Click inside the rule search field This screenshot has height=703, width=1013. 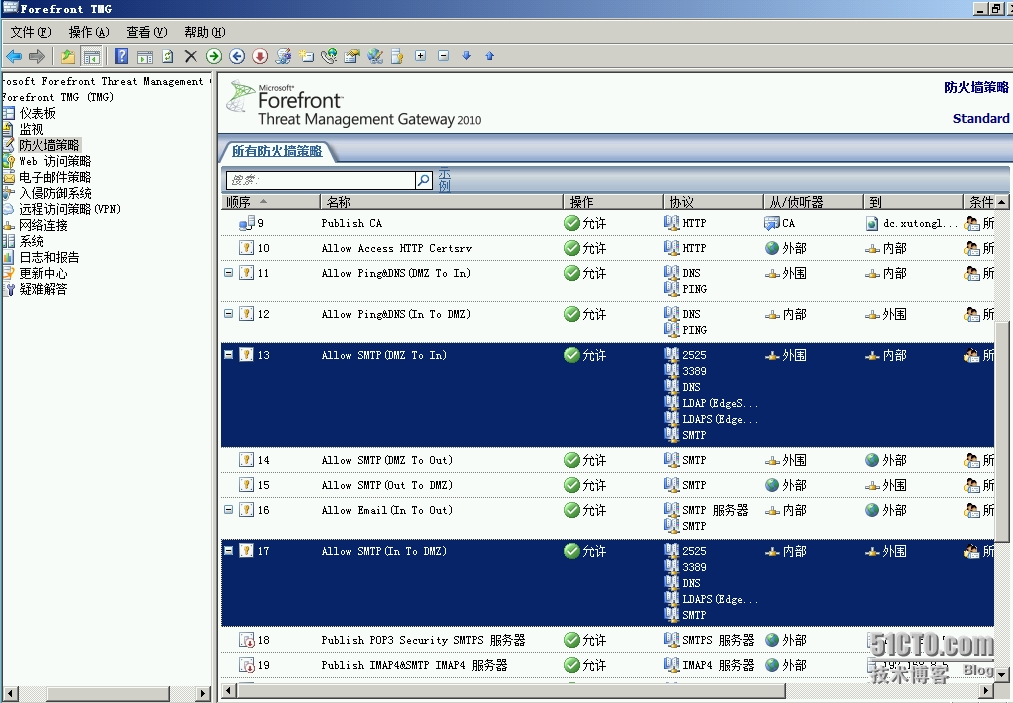[x=320, y=180]
